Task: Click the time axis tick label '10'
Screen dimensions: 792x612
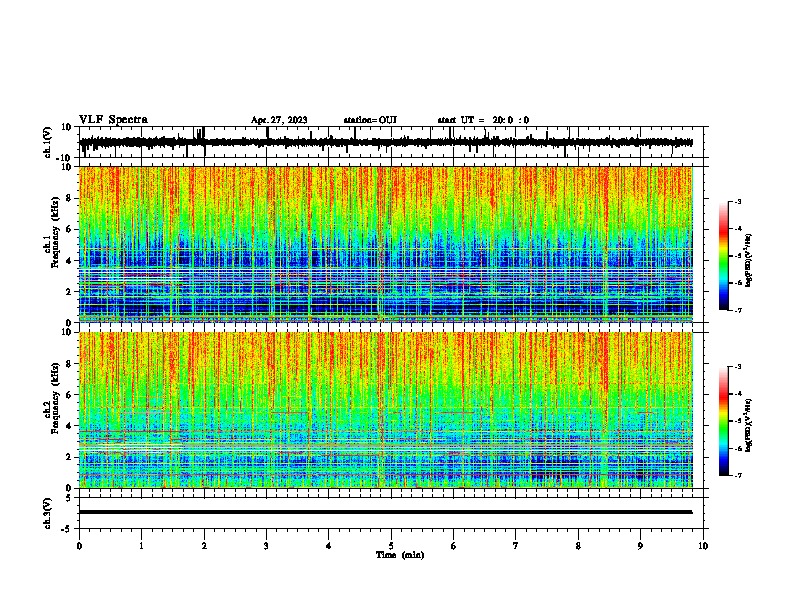Action: point(703,546)
